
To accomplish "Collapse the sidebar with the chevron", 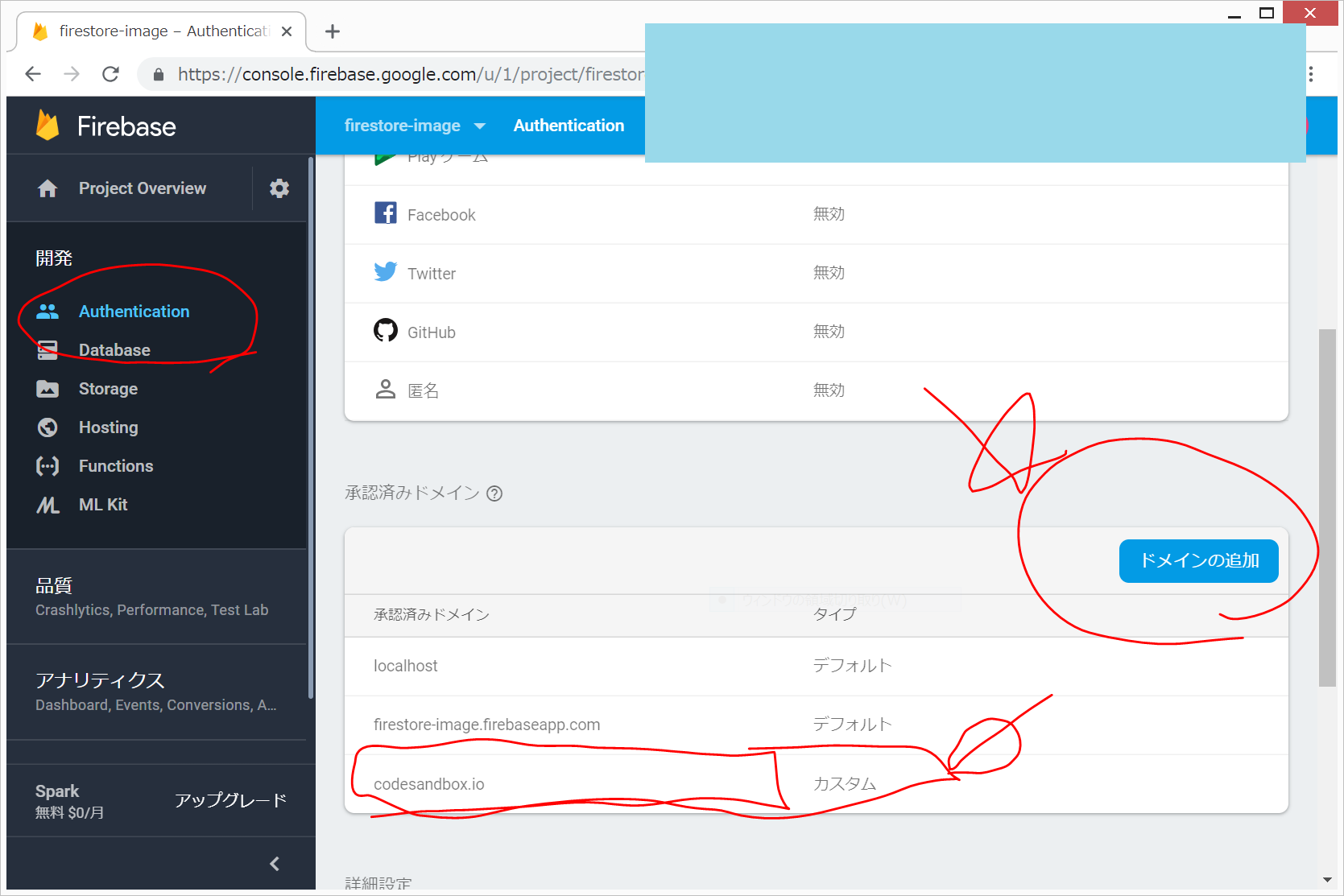I will (x=275, y=864).
